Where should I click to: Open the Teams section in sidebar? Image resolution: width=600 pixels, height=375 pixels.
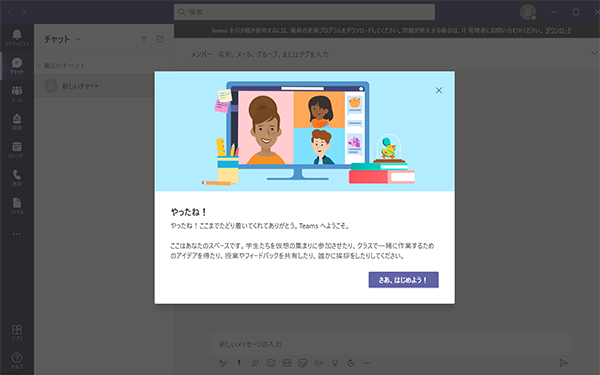pyautogui.click(x=17, y=94)
